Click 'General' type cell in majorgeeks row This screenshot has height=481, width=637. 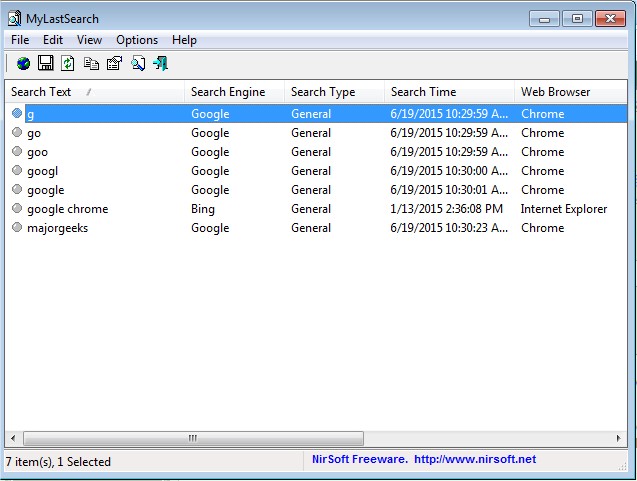click(311, 228)
